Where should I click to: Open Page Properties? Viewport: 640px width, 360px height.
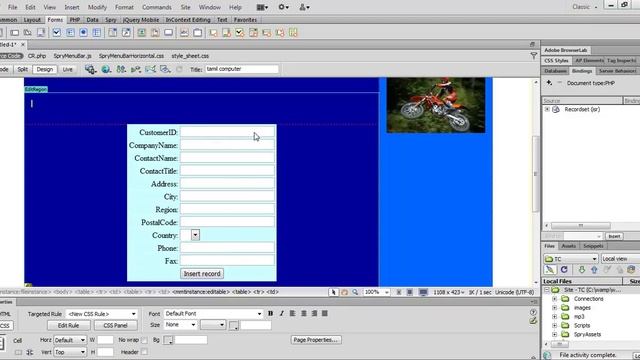[x=316, y=340]
